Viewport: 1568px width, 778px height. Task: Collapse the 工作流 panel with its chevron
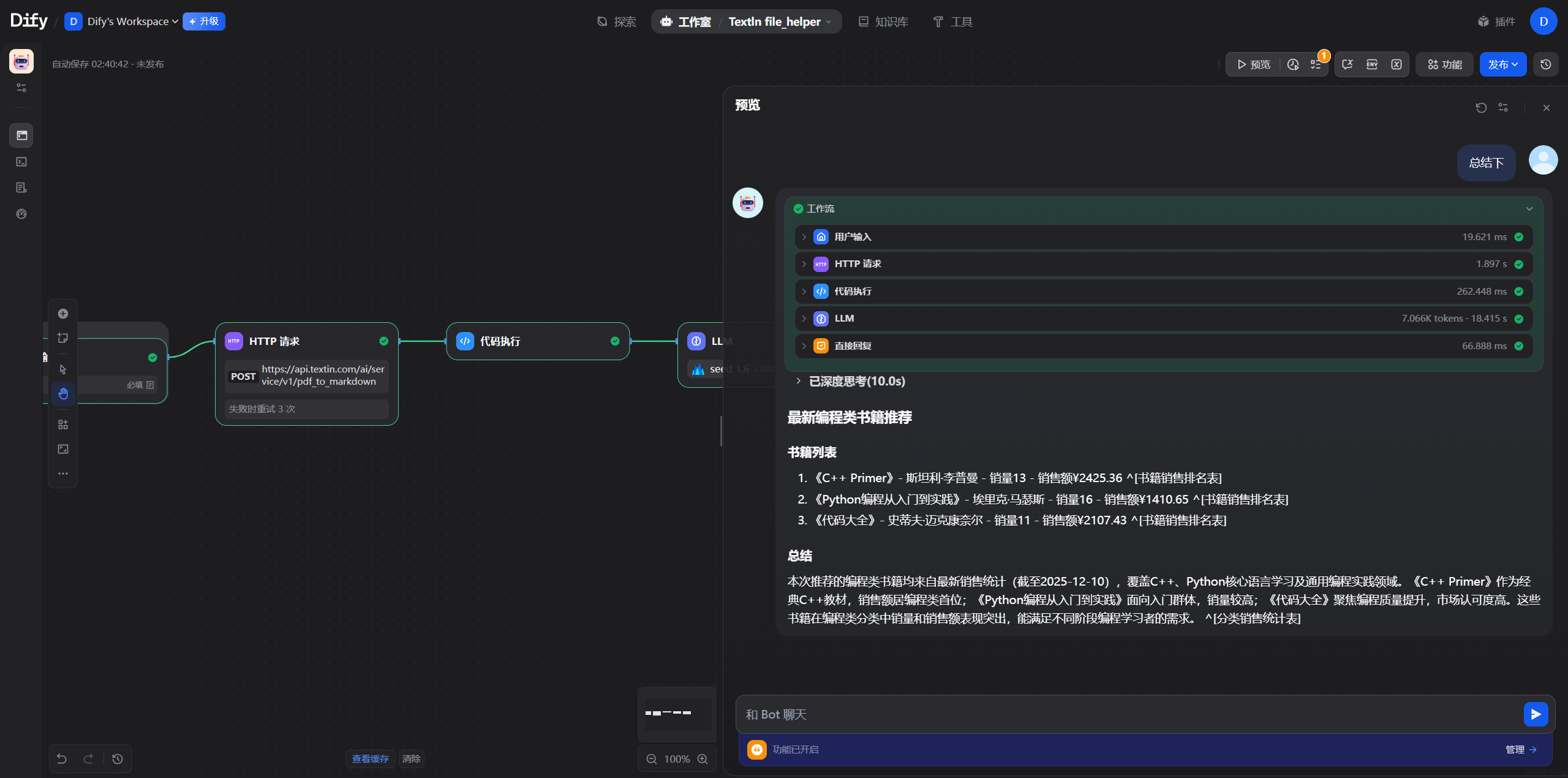coord(1529,209)
